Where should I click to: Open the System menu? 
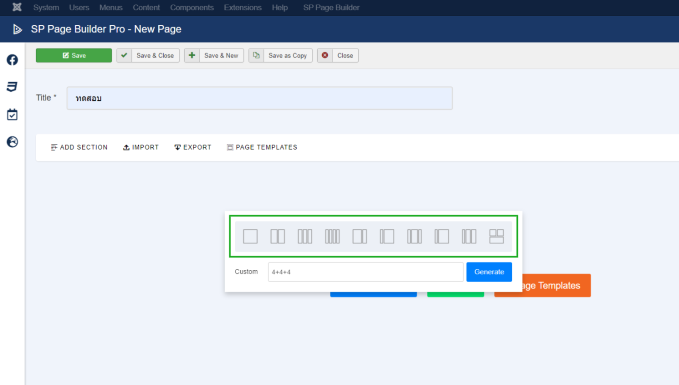coord(46,7)
